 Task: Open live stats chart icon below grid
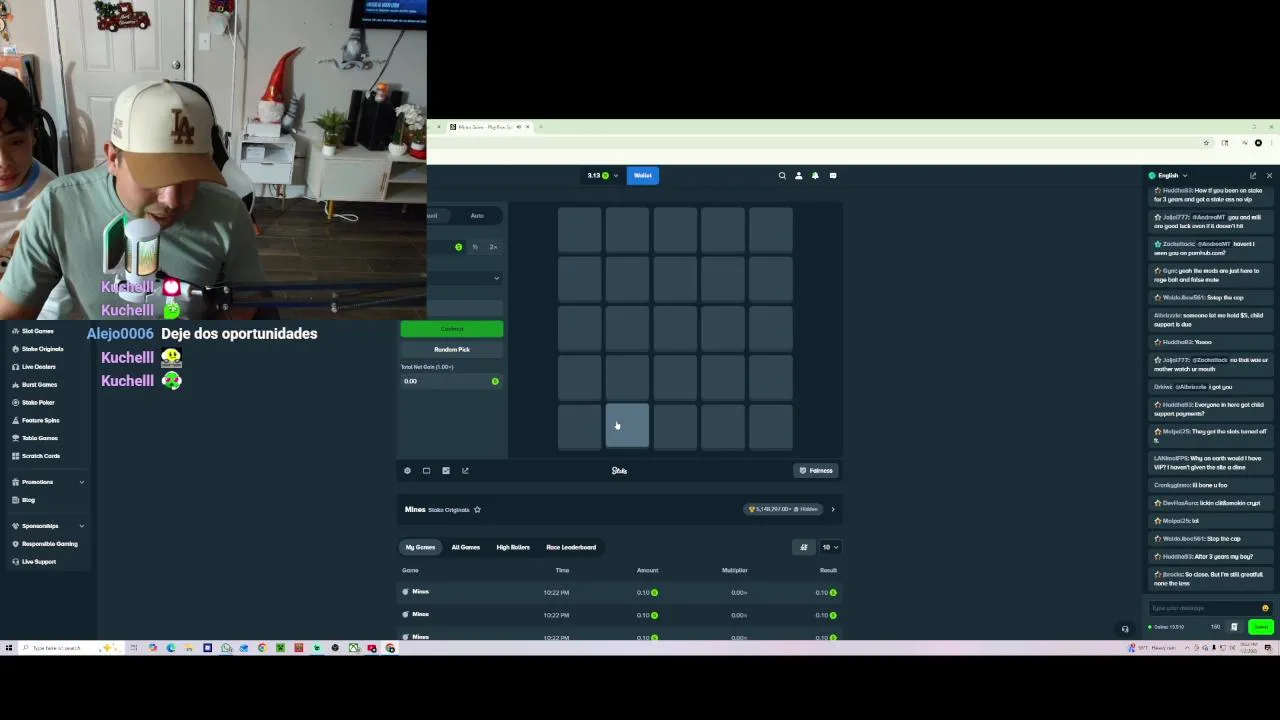click(446, 471)
